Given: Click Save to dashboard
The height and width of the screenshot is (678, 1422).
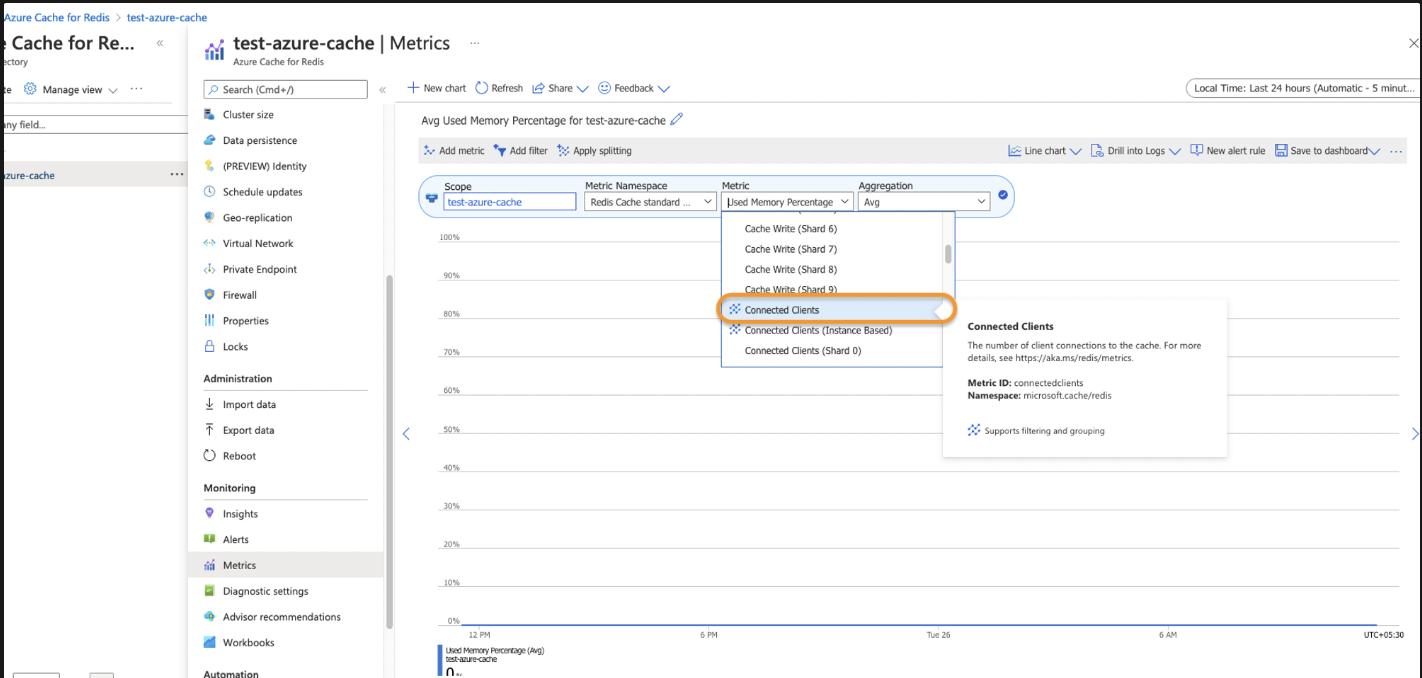Looking at the screenshot, I should 1327,151.
